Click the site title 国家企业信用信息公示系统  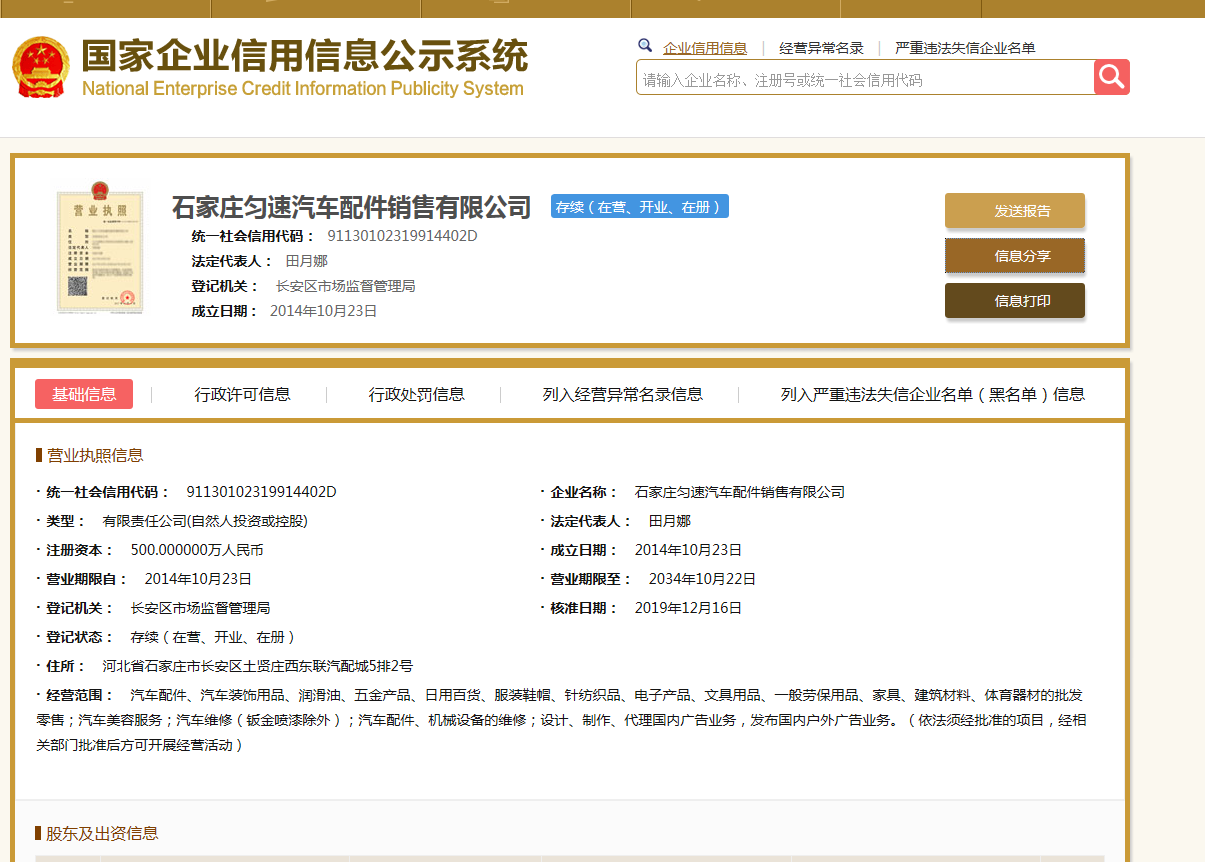[303, 57]
